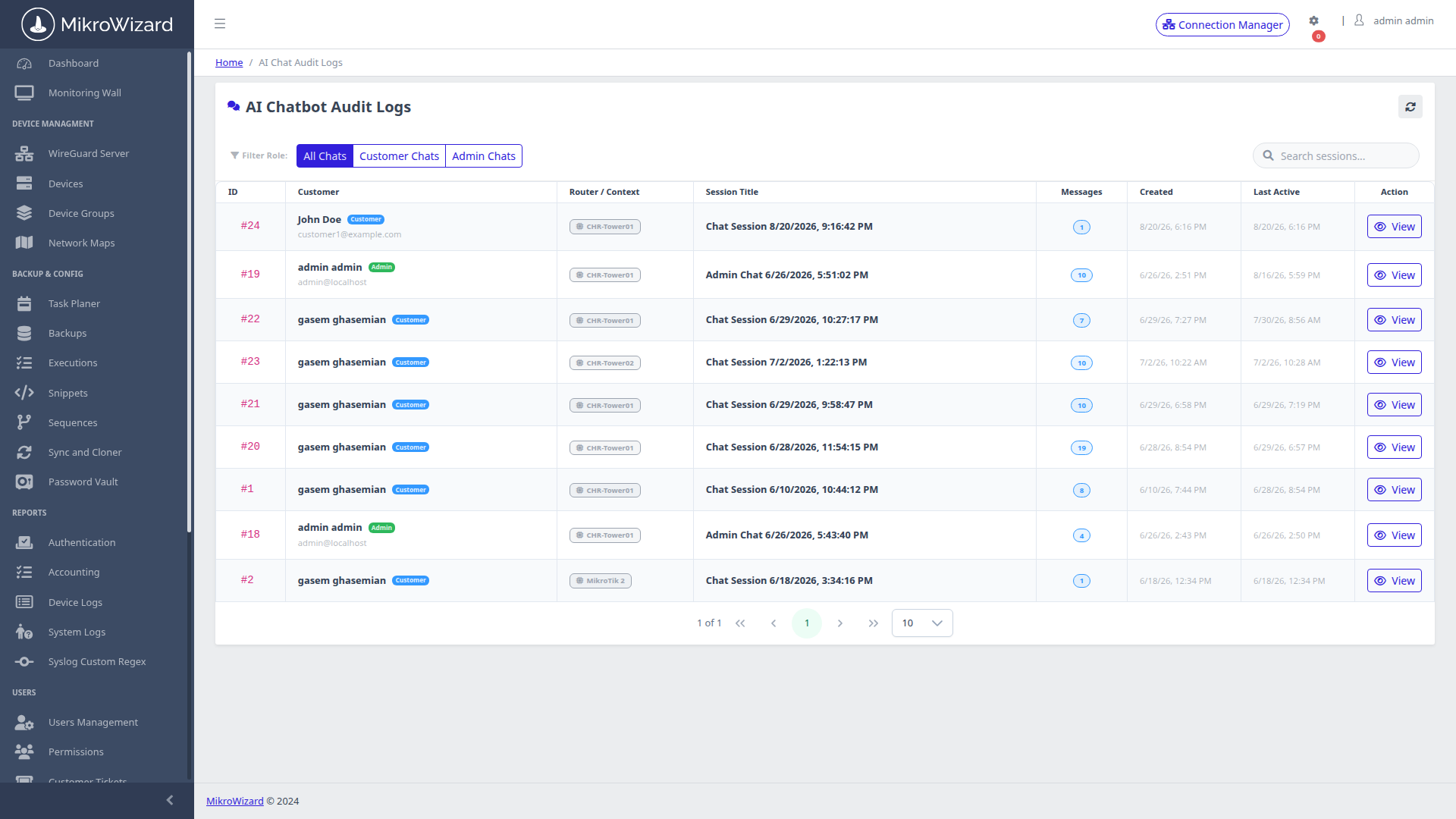View chat session #20
This screenshot has width=1456, height=819.
(1394, 447)
